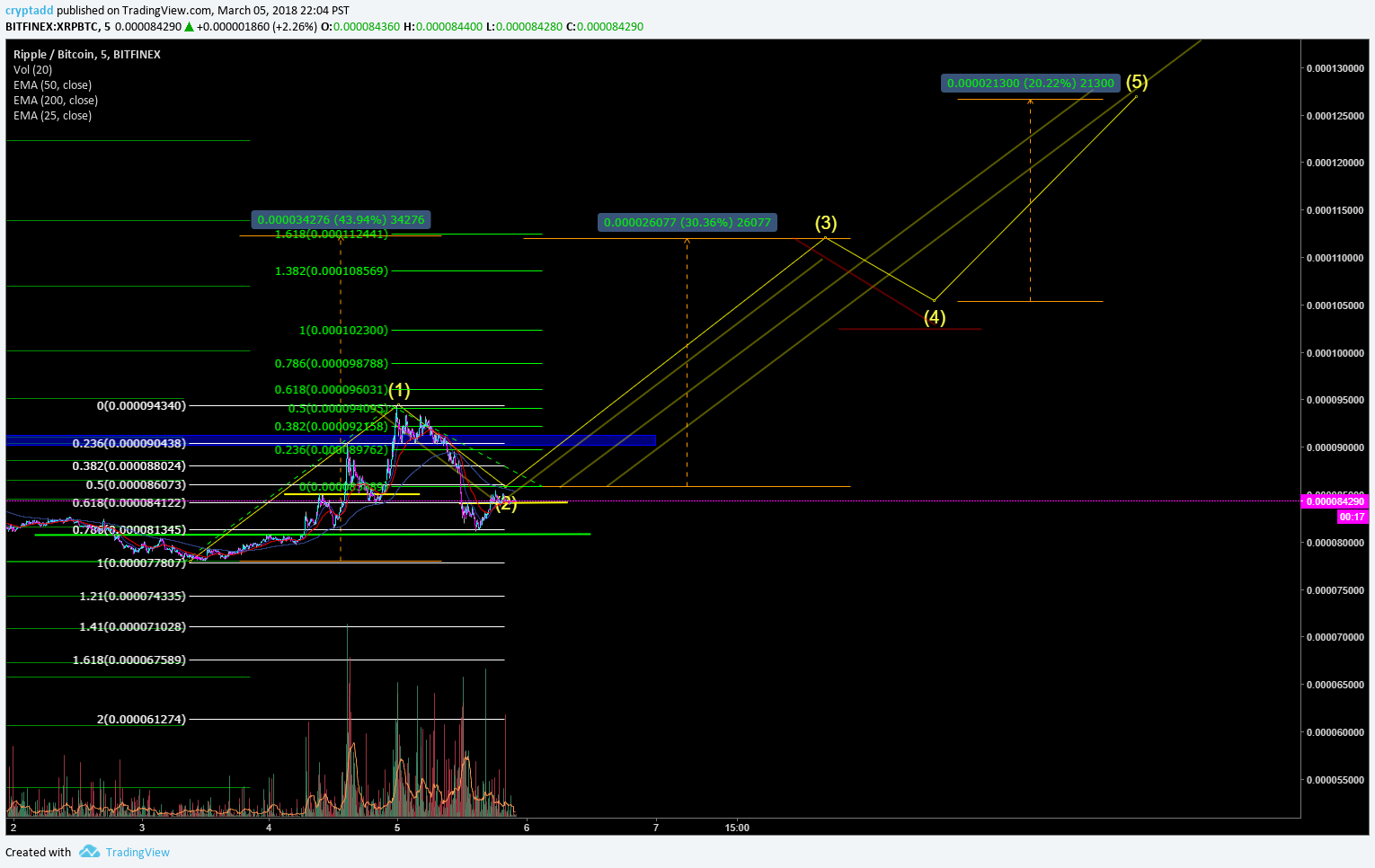
Task: Click the magenta current price tag 0.000084290
Action: click(1335, 501)
